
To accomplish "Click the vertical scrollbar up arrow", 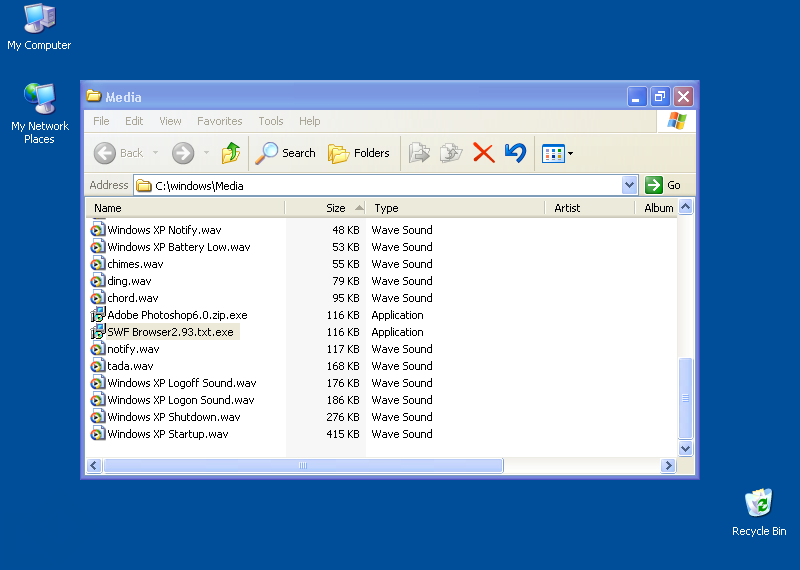I will 686,207.
